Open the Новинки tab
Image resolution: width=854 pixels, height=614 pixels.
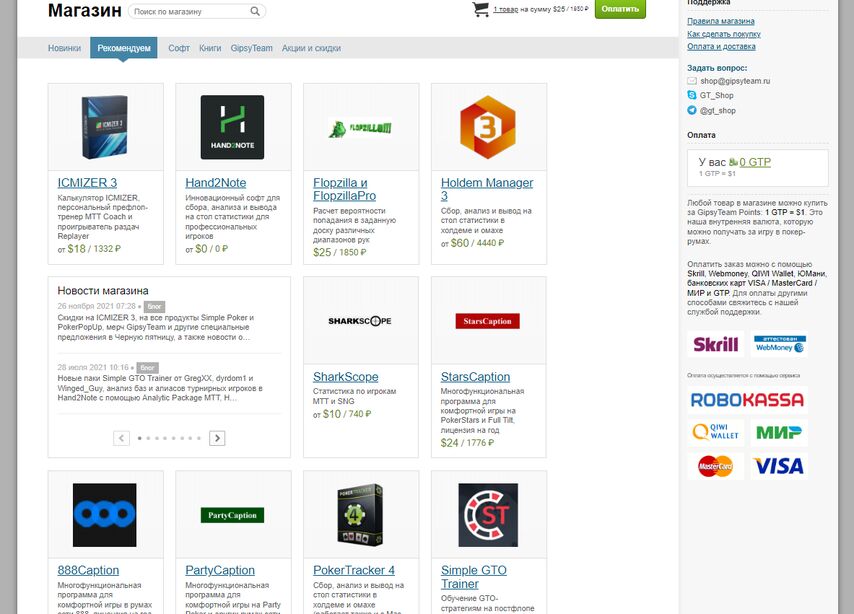click(x=64, y=48)
